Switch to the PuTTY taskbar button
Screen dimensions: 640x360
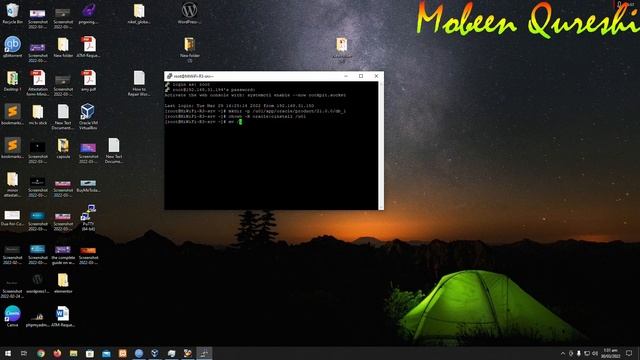pos(204,353)
